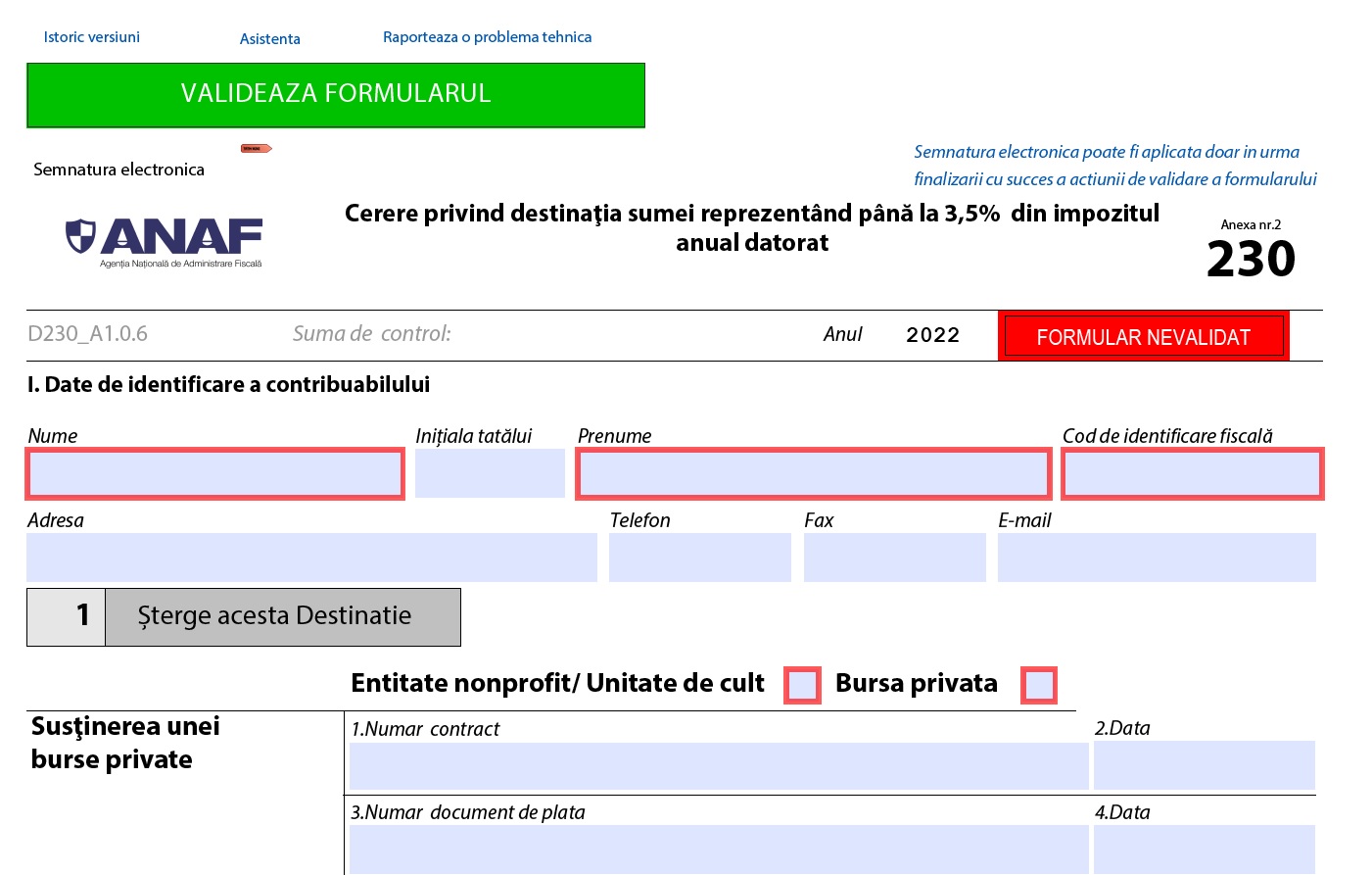Focus the Numar contract field

(x=718, y=766)
